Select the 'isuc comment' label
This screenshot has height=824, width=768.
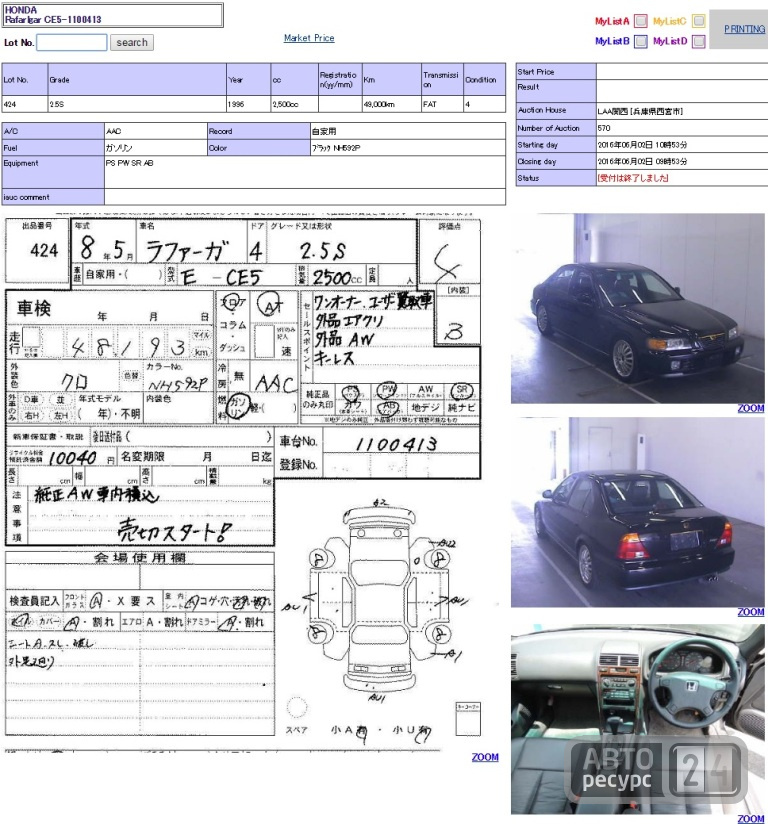tap(26, 198)
